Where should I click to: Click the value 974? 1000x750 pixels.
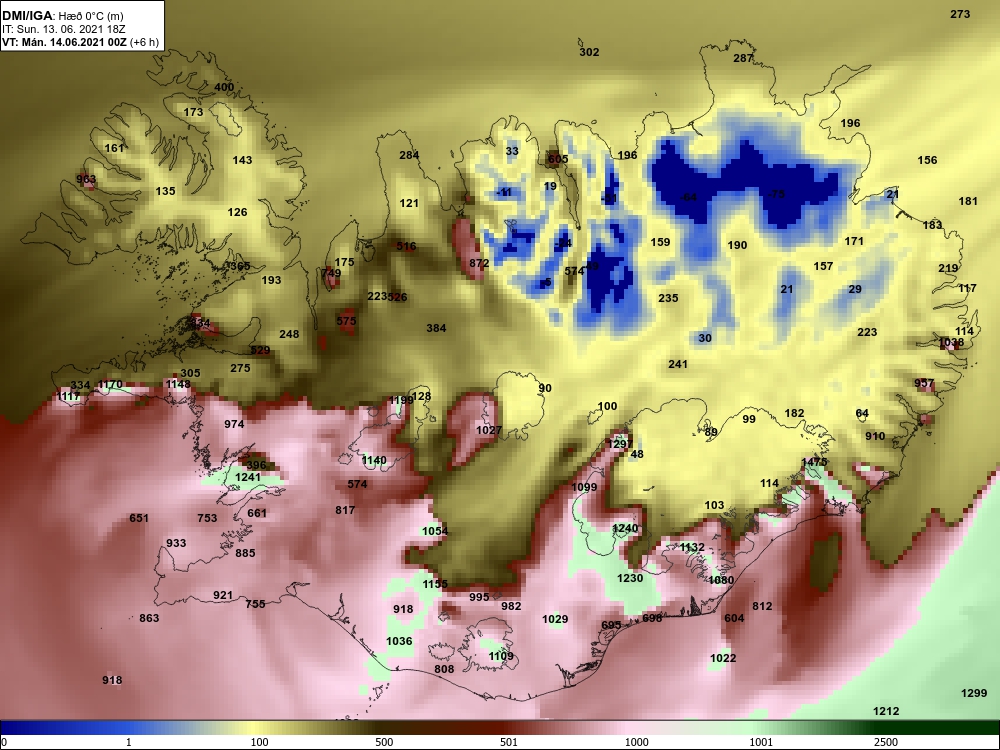coord(234,424)
